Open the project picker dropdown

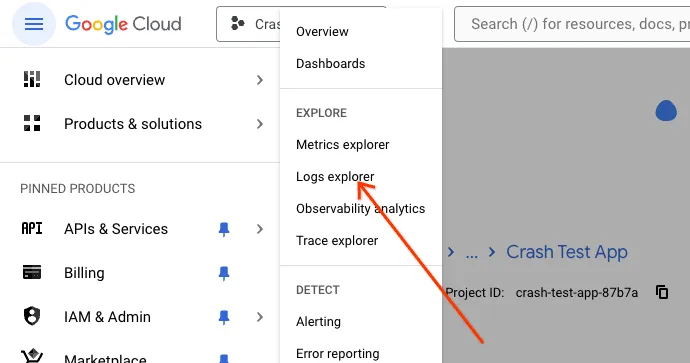tap(248, 24)
